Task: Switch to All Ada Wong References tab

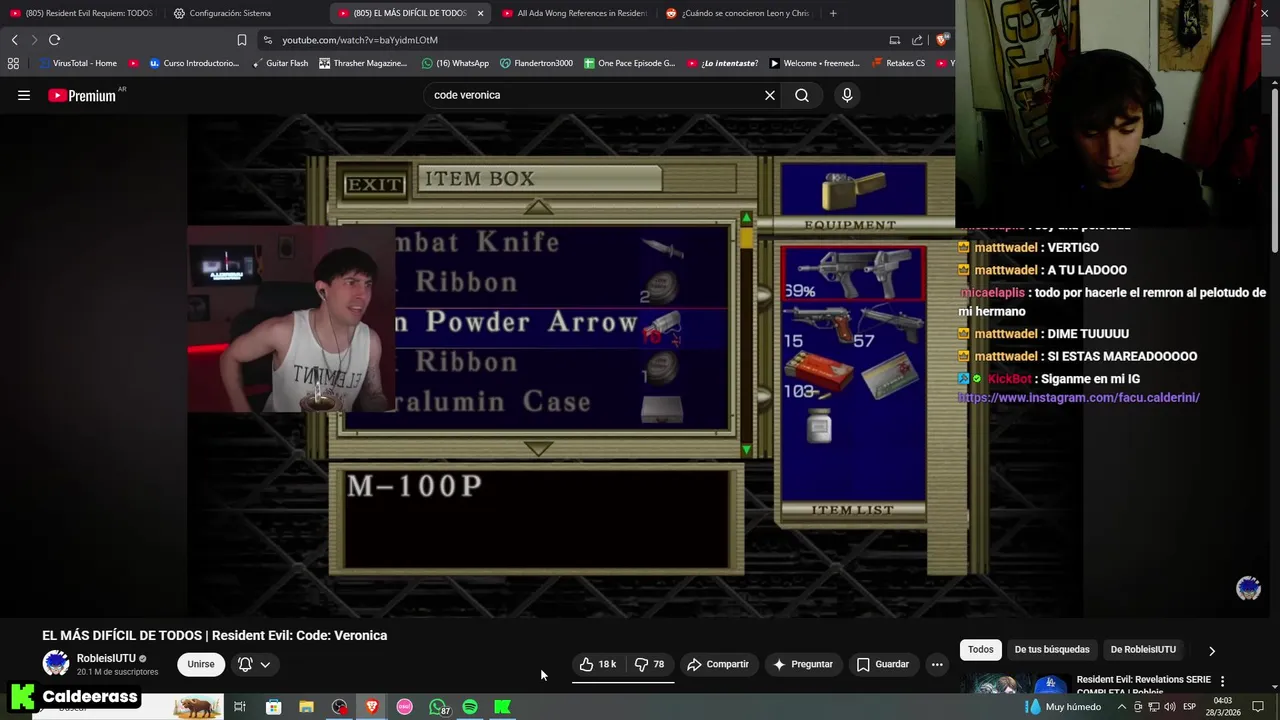Action: (x=573, y=13)
